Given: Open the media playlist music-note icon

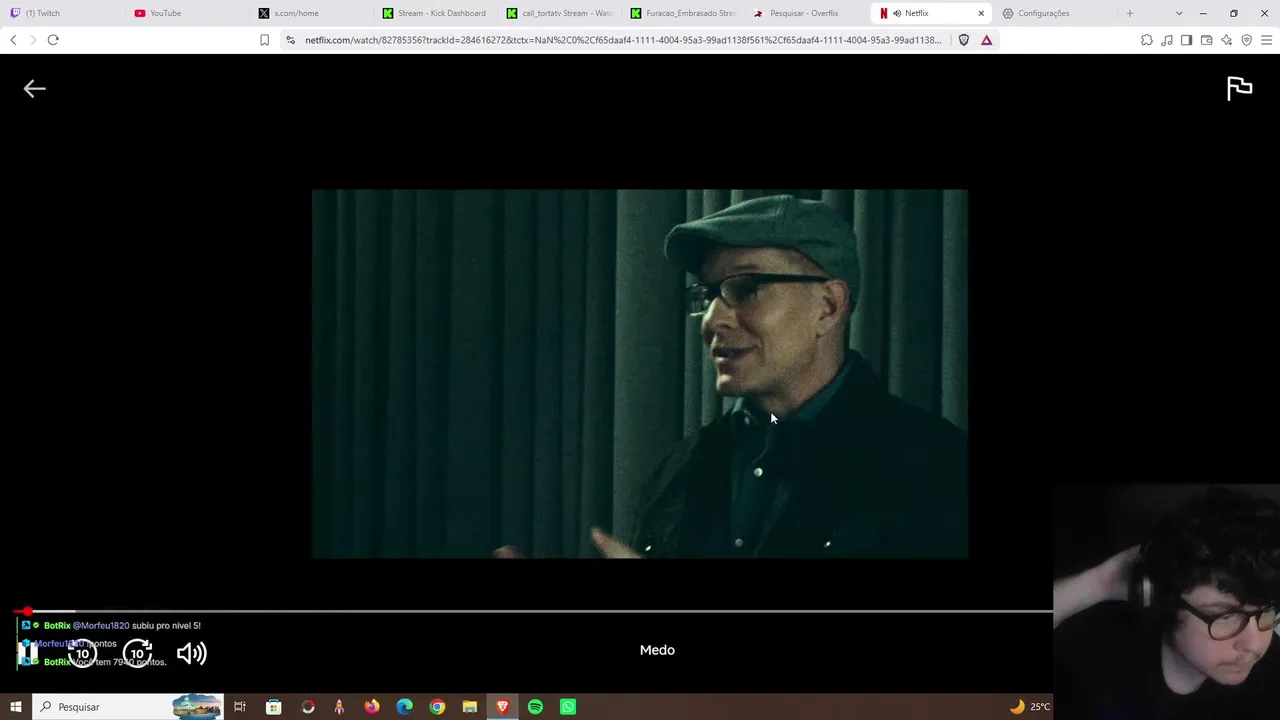Looking at the screenshot, I should pos(1166,40).
